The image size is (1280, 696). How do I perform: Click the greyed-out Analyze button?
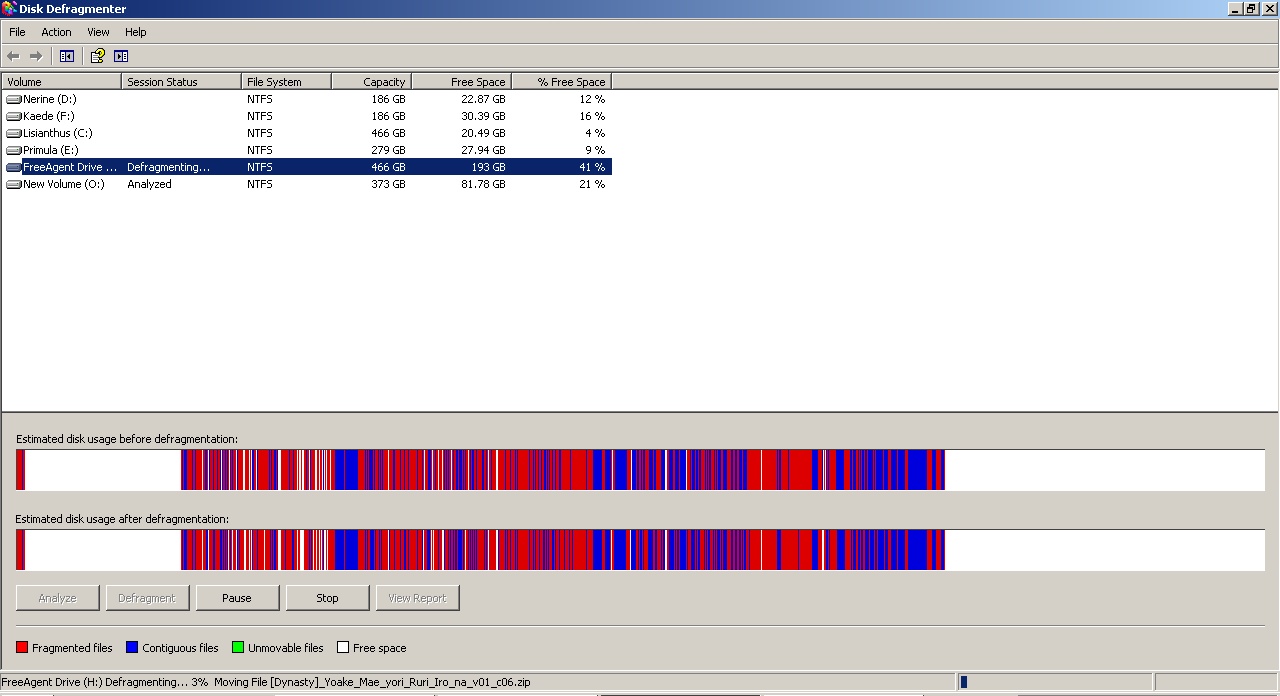57,598
